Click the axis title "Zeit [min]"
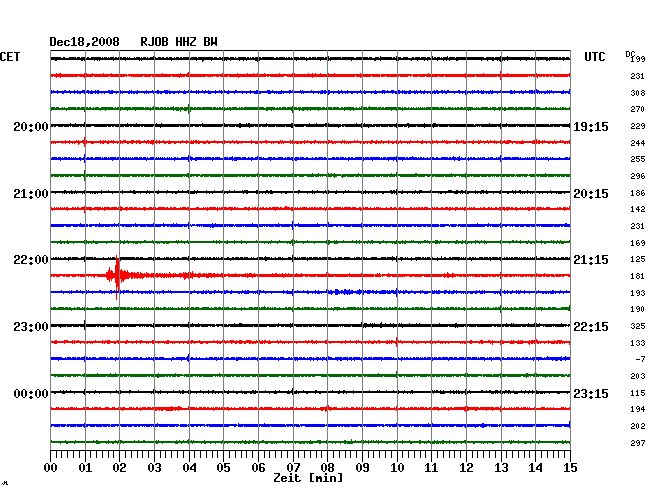This screenshot has height=494, width=650. 308,478
